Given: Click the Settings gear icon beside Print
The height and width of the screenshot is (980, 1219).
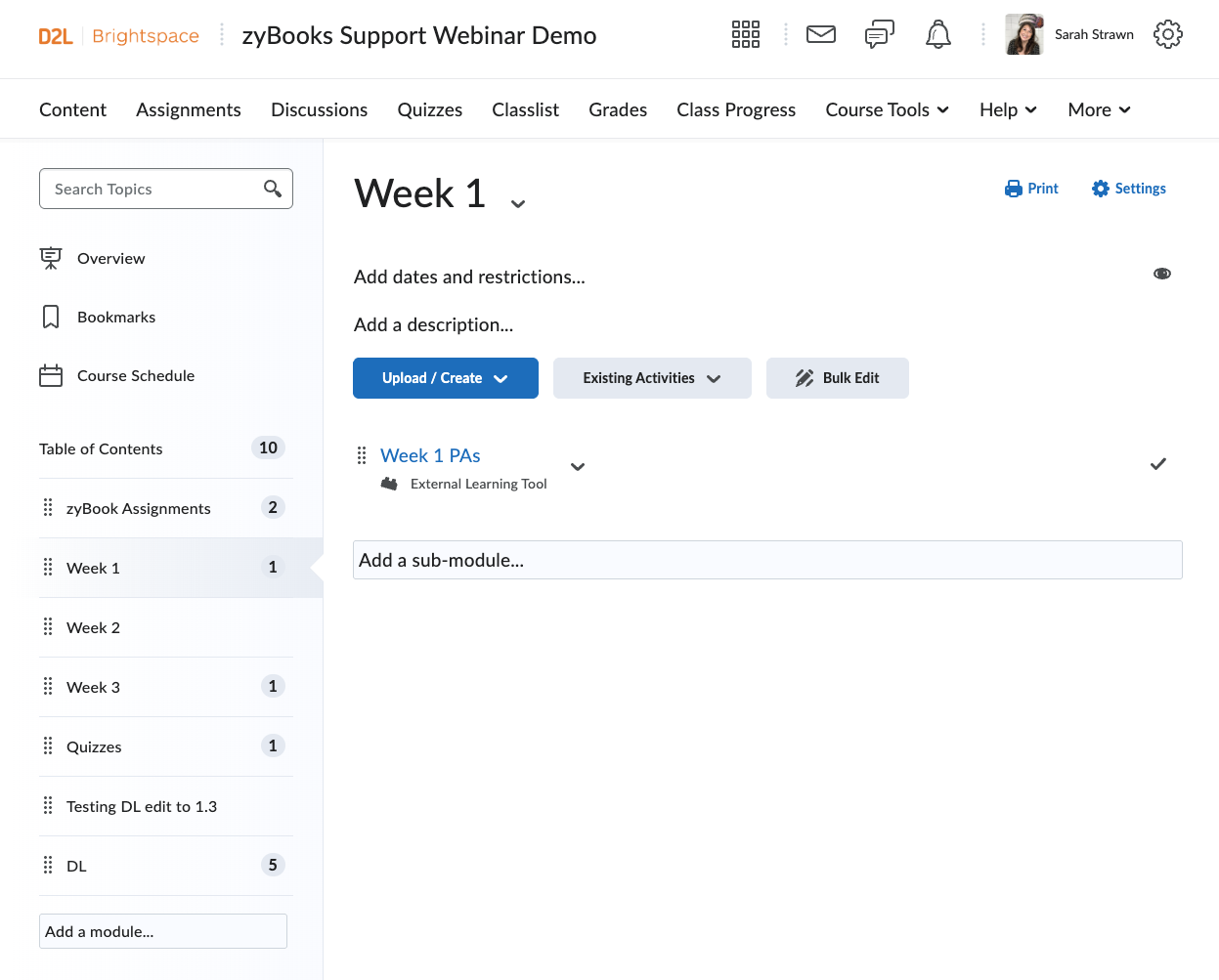Looking at the screenshot, I should pyautogui.click(x=1101, y=189).
